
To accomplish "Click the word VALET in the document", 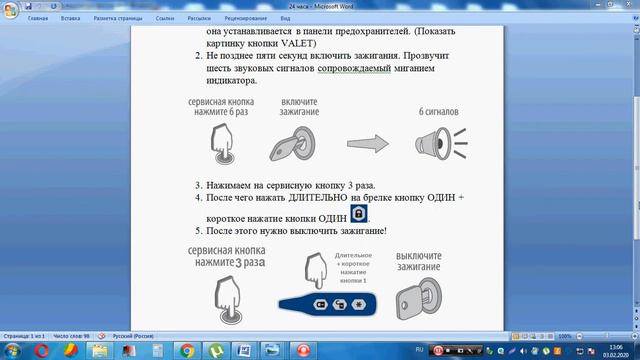I will tap(297, 43).
